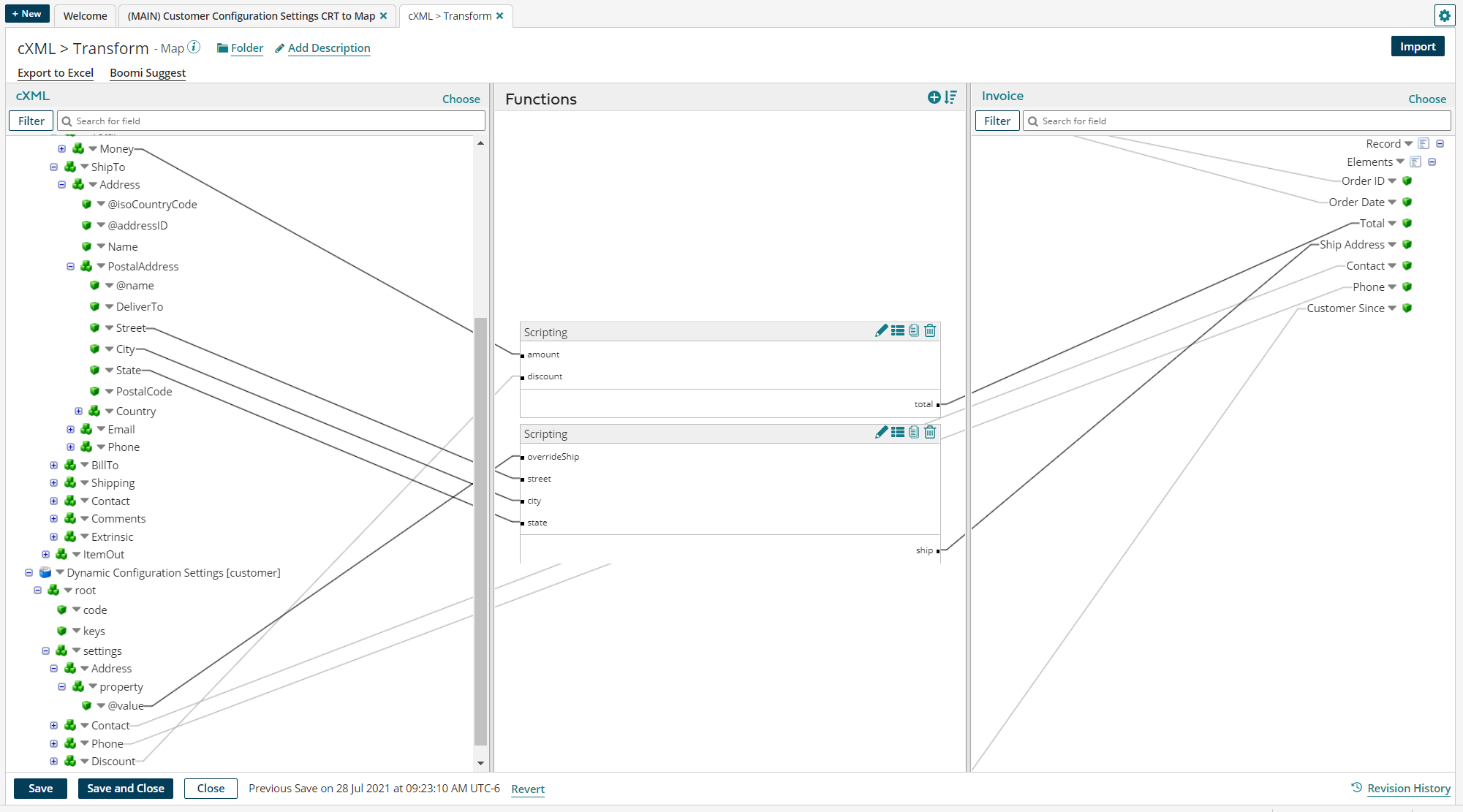
Task: Open Revision History
Action: tap(1407, 788)
